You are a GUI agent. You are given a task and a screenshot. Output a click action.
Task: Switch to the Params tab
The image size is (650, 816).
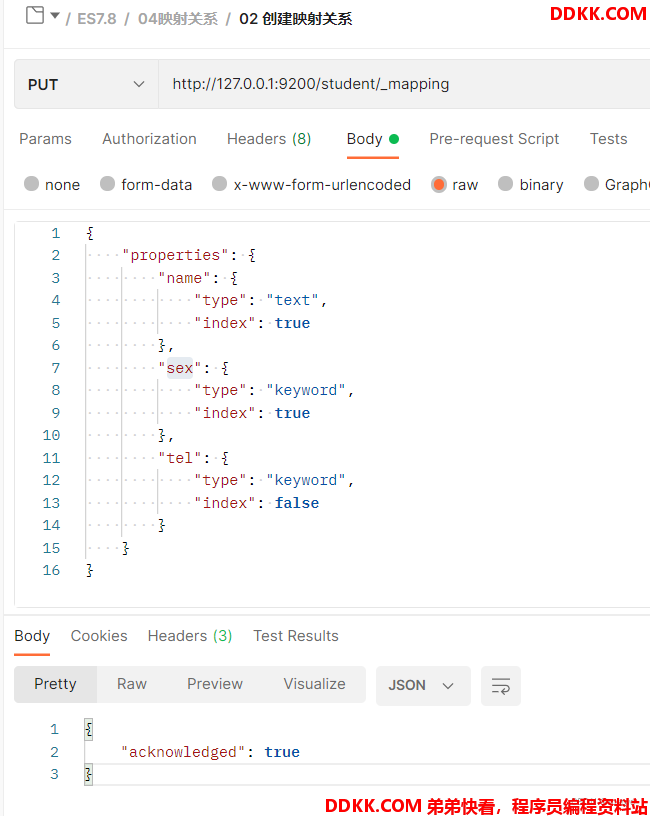point(45,139)
